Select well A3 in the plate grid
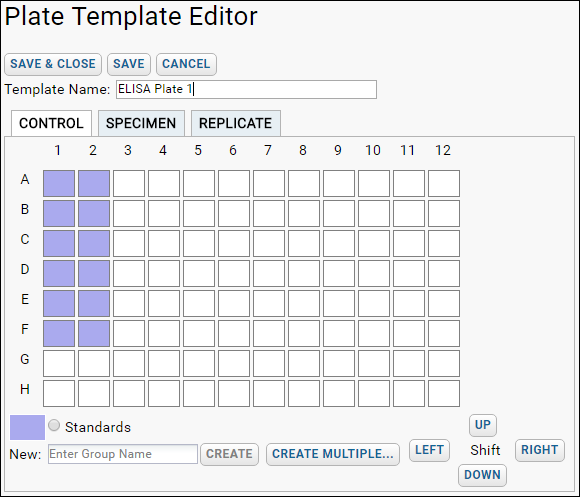The image size is (580, 497). (129, 183)
